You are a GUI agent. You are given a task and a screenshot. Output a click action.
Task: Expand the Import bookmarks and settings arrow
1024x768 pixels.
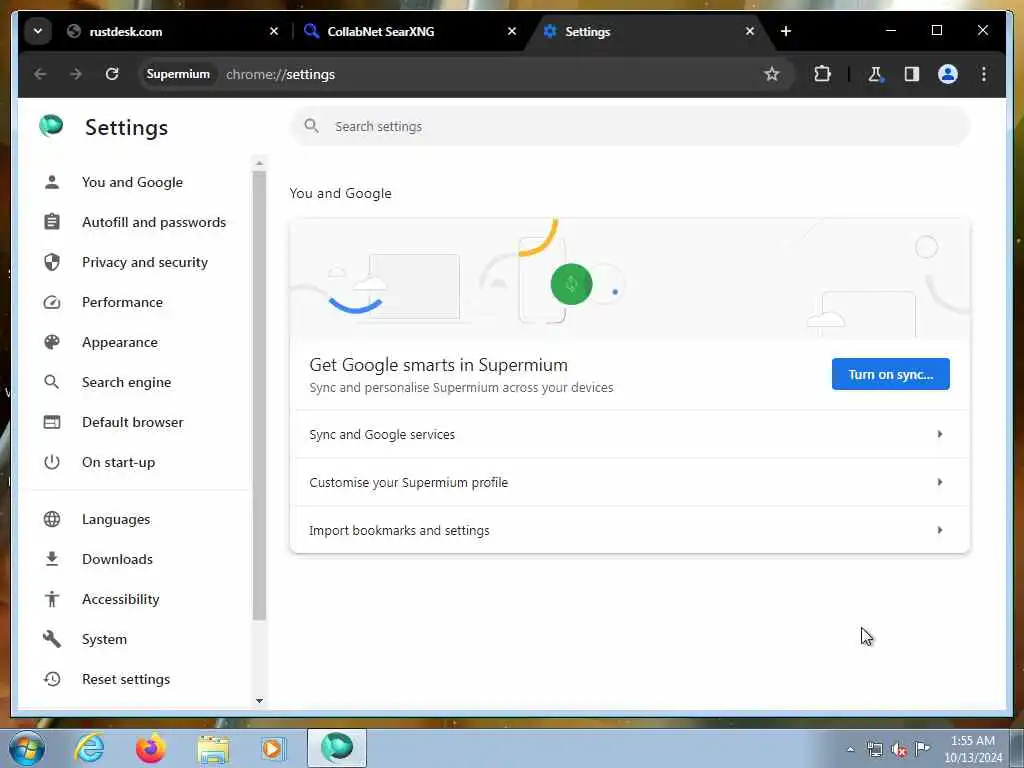939,530
